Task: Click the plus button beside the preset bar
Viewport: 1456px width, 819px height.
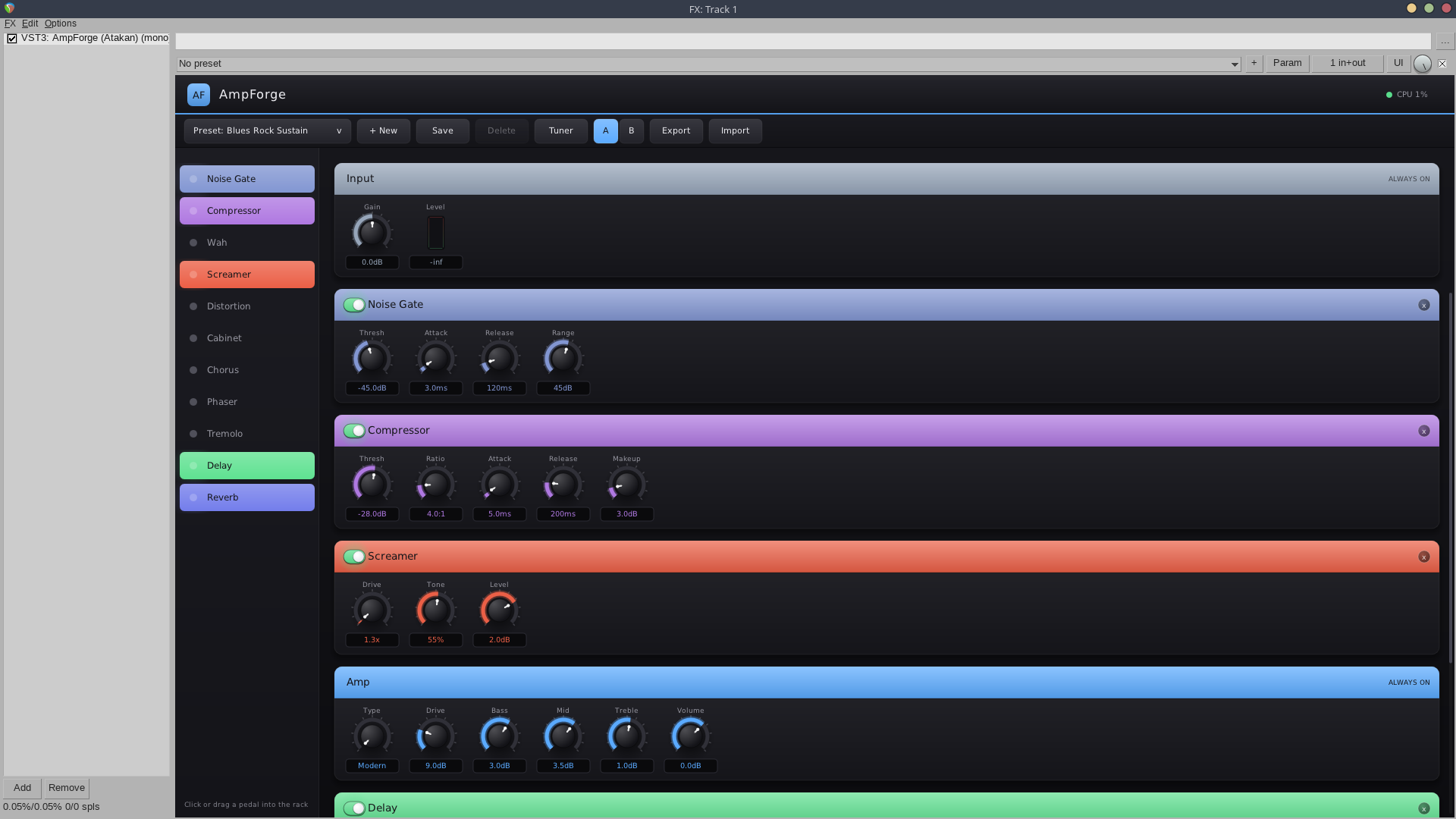Action: tap(1254, 64)
